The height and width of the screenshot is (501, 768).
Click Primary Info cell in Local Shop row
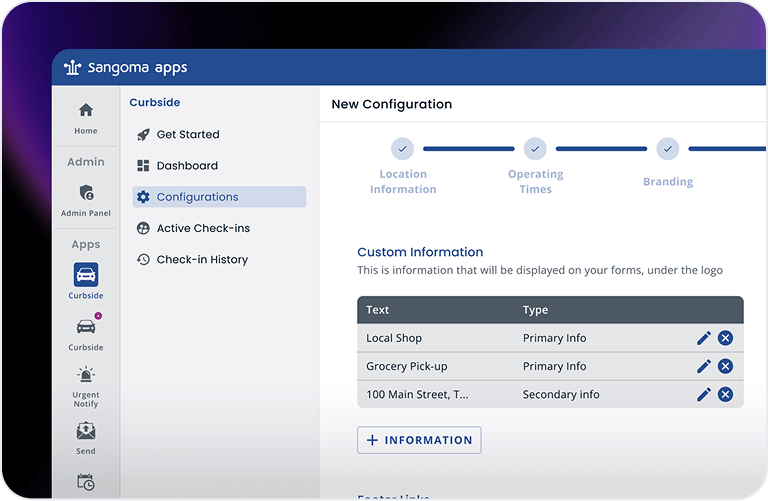click(x=554, y=338)
